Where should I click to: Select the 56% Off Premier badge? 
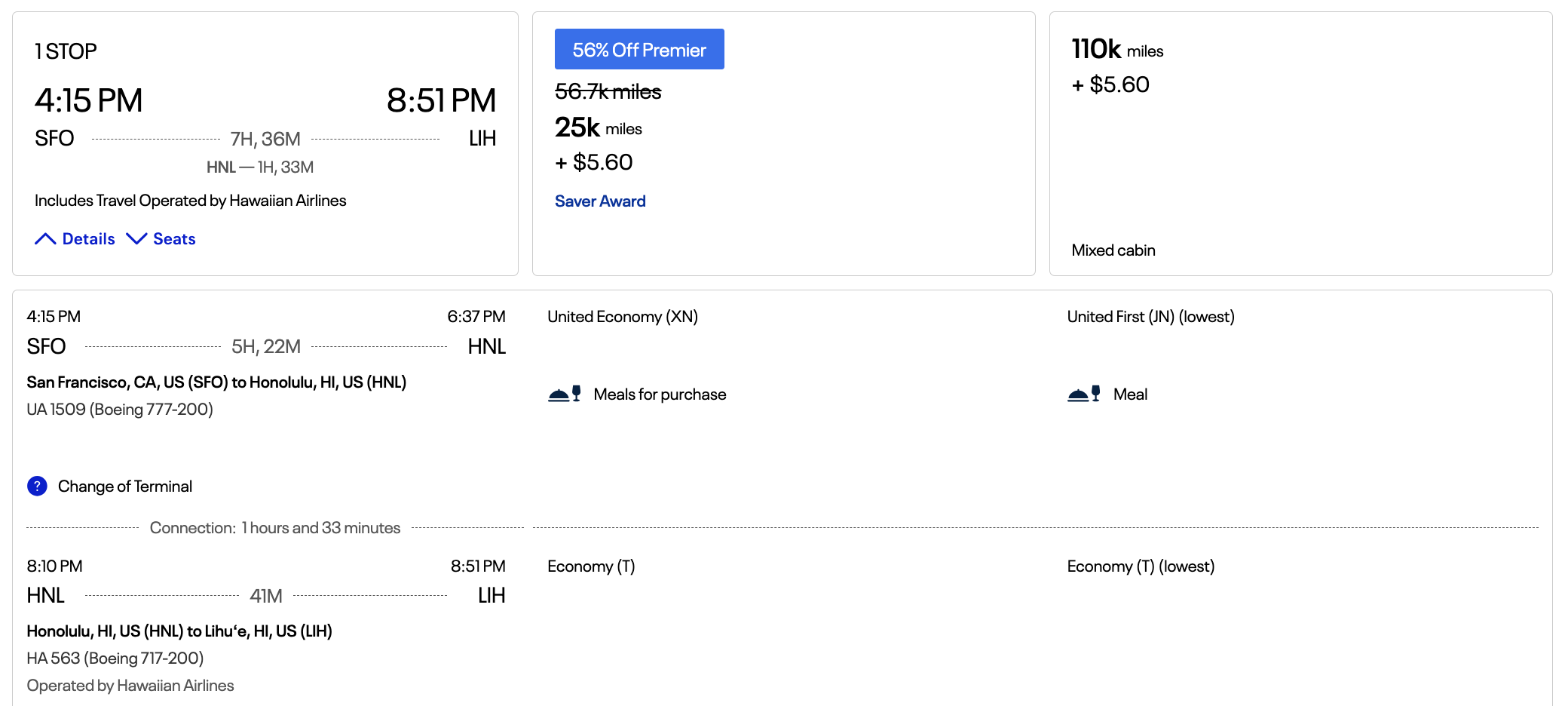[639, 49]
